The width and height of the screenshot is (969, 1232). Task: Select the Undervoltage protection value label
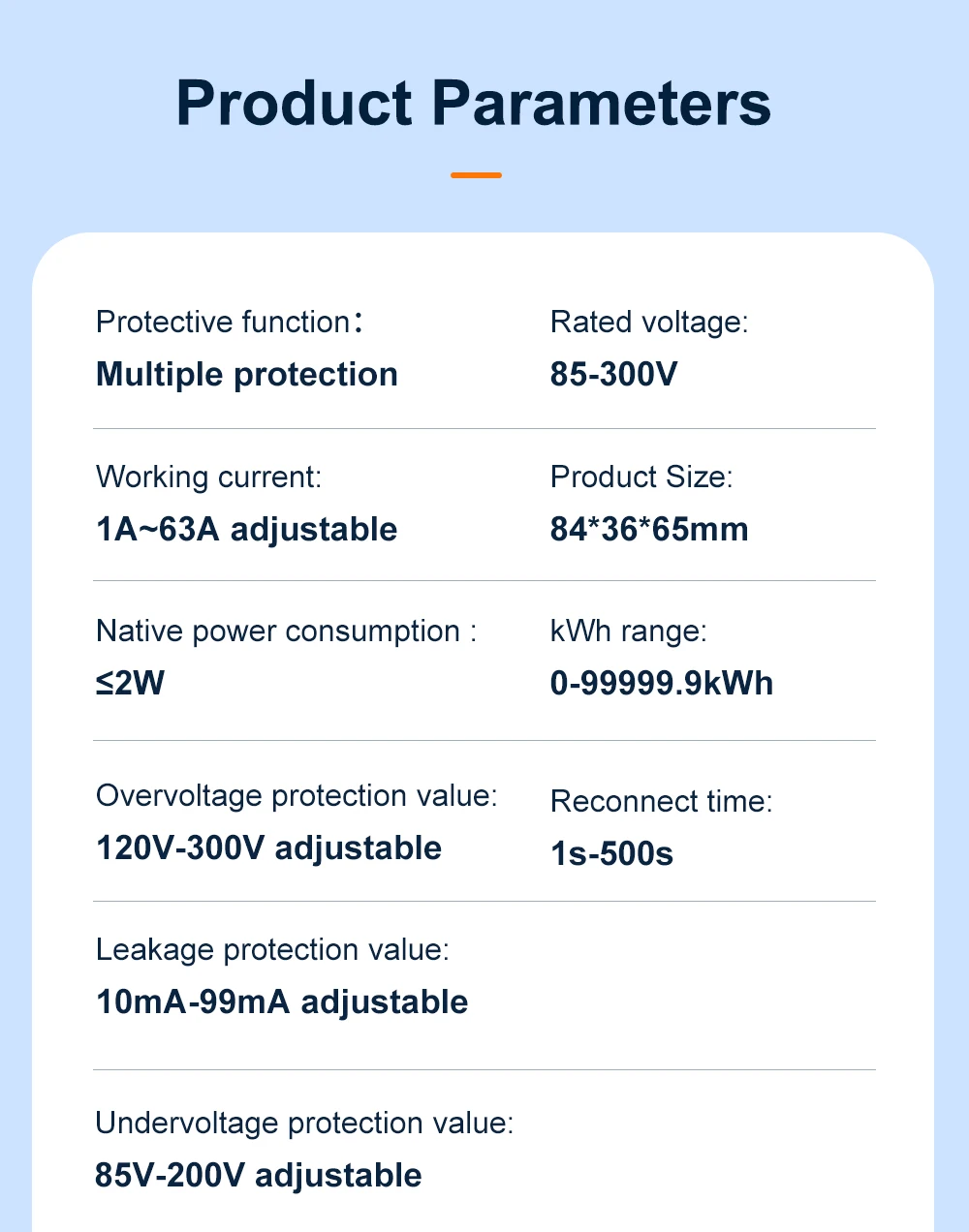(x=304, y=1123)
